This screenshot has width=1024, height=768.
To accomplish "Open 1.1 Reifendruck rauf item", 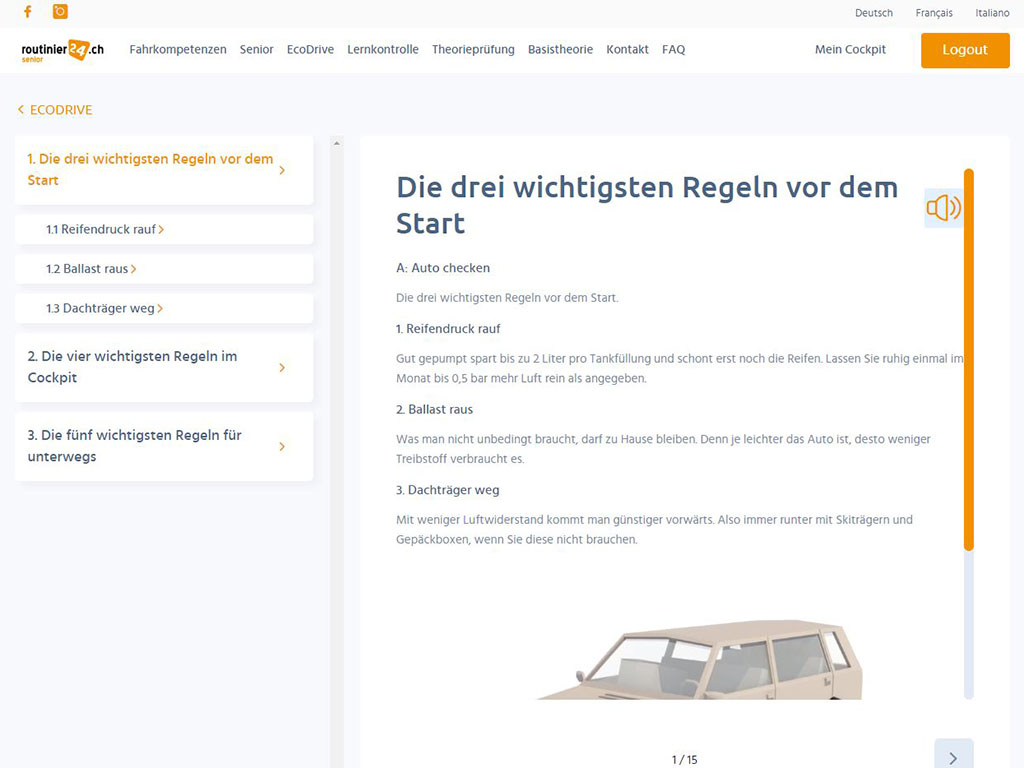I will 104,229.
